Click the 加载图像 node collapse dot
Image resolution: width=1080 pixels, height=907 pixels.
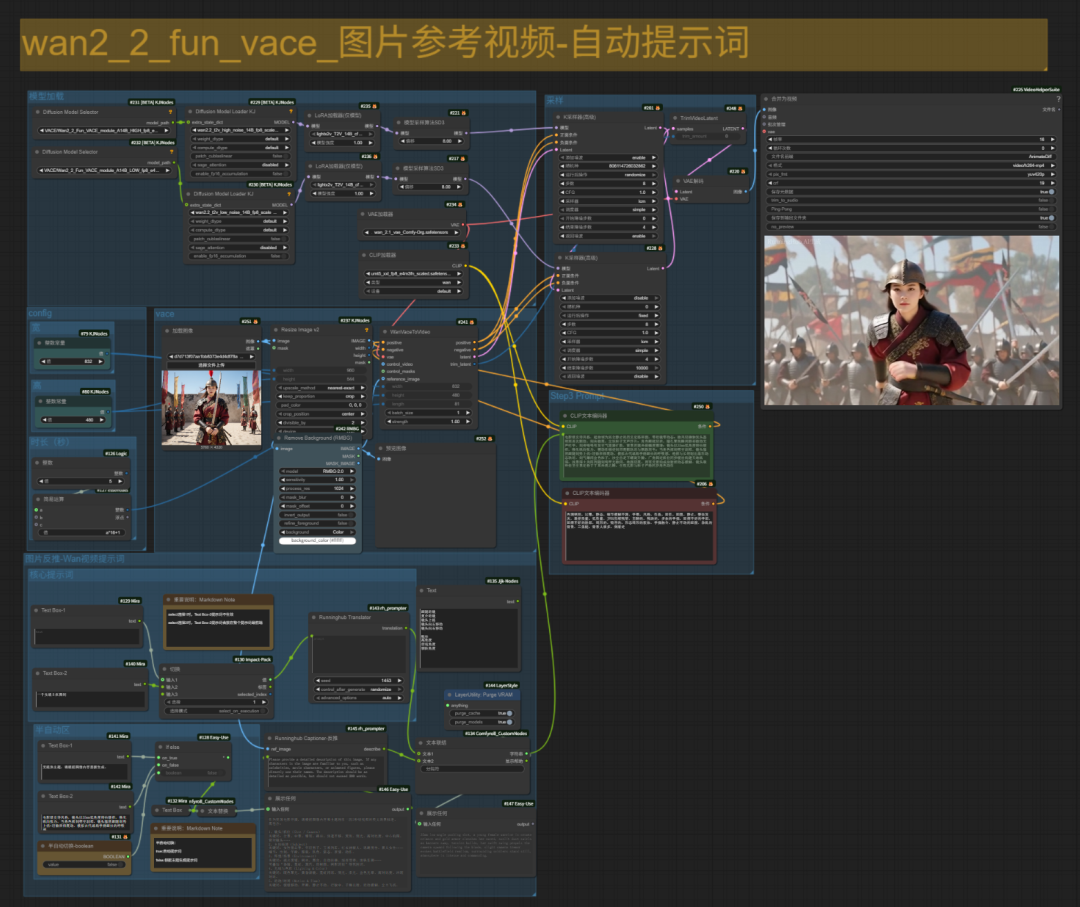pyautogui.click(x=167, y=331)
